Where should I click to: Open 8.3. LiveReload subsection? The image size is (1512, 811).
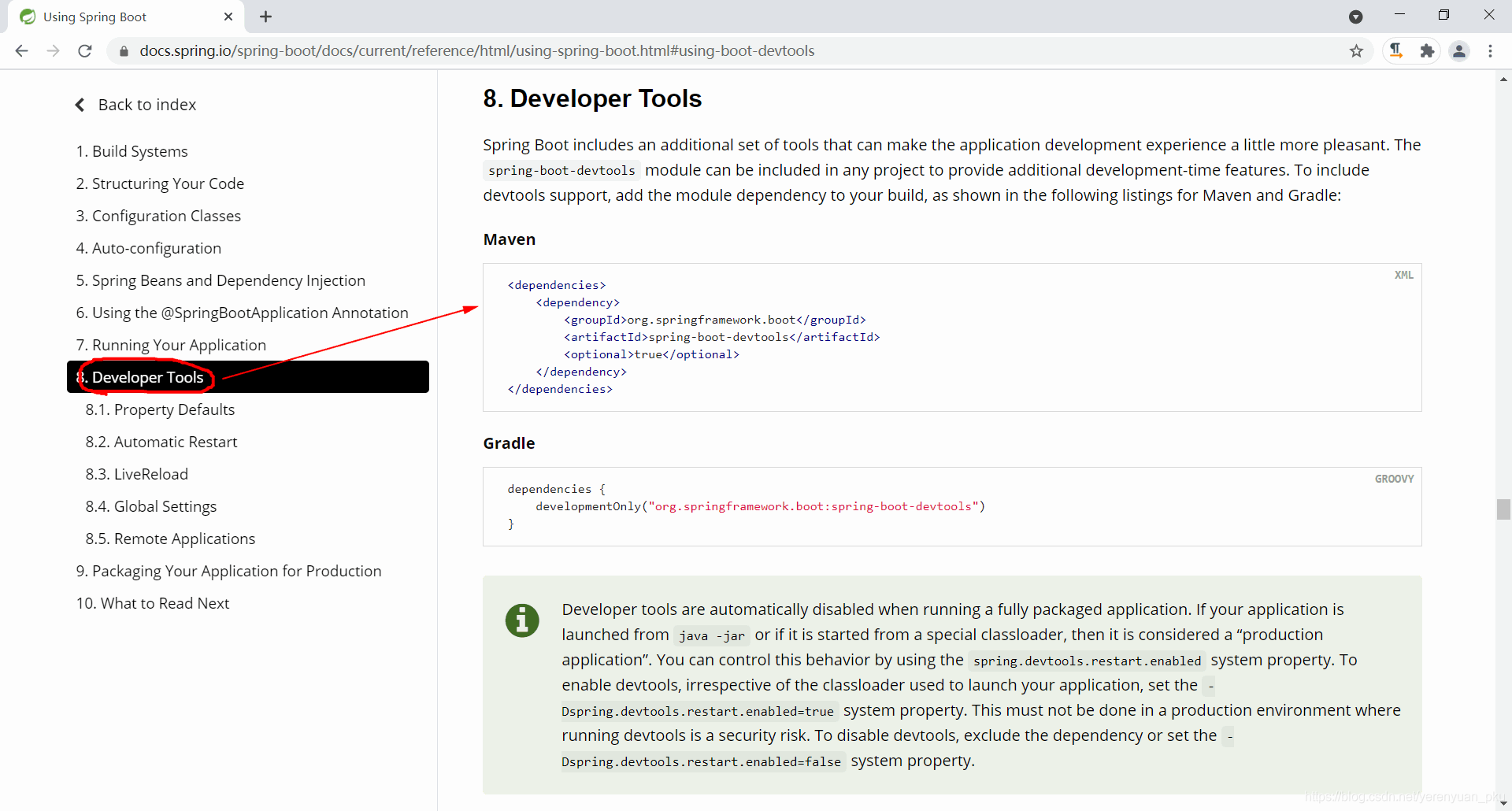tap(136, 474)
